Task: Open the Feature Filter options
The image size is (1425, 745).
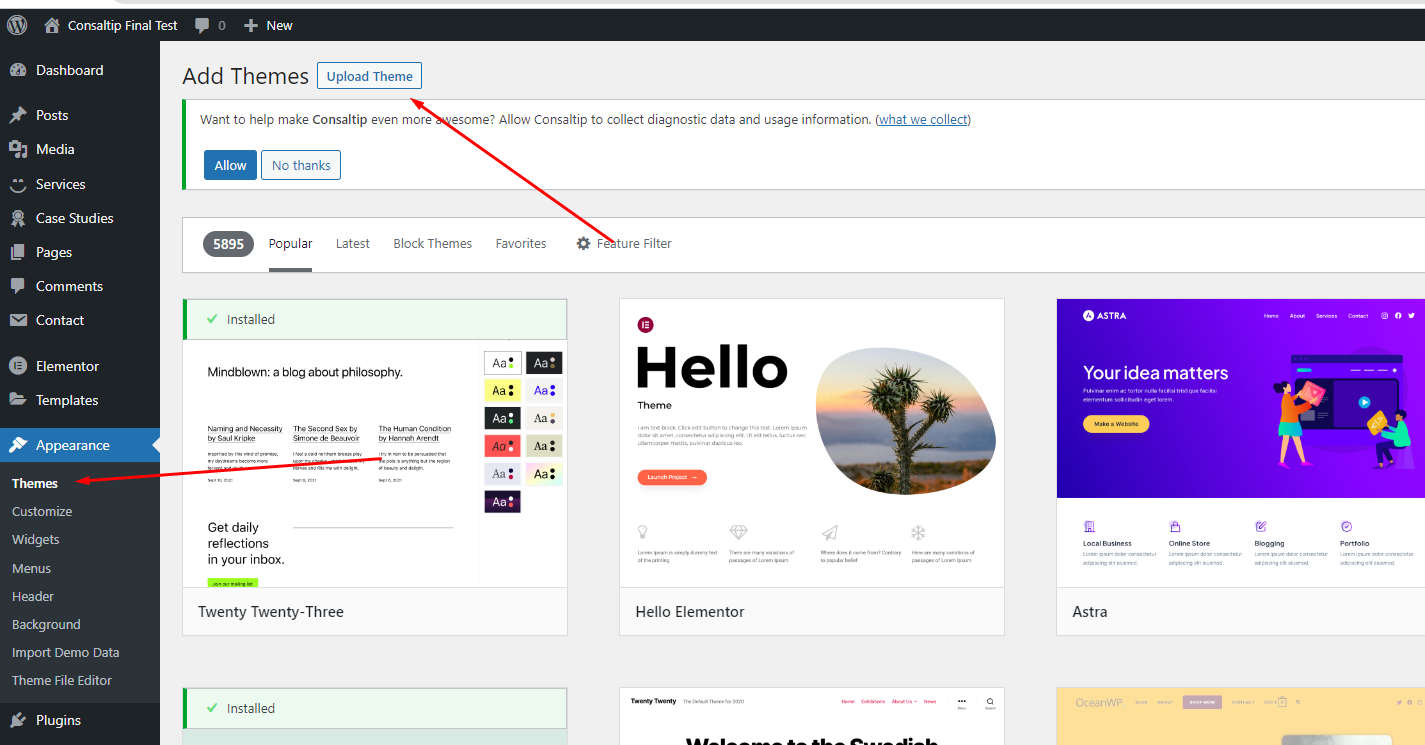Action: (x=624, y=243)
